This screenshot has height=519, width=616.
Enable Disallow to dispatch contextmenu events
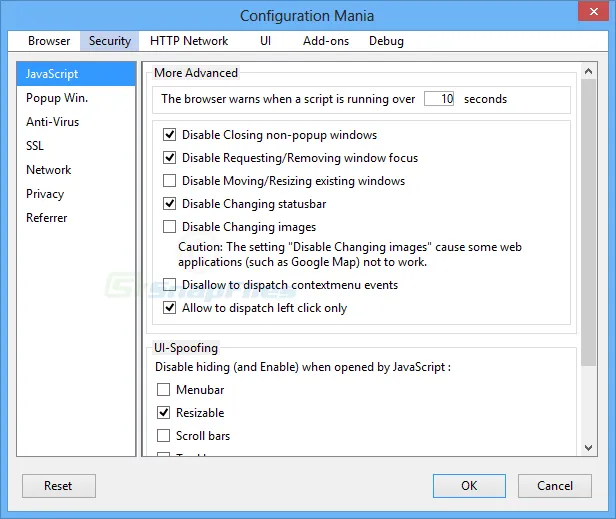point(169,284)
